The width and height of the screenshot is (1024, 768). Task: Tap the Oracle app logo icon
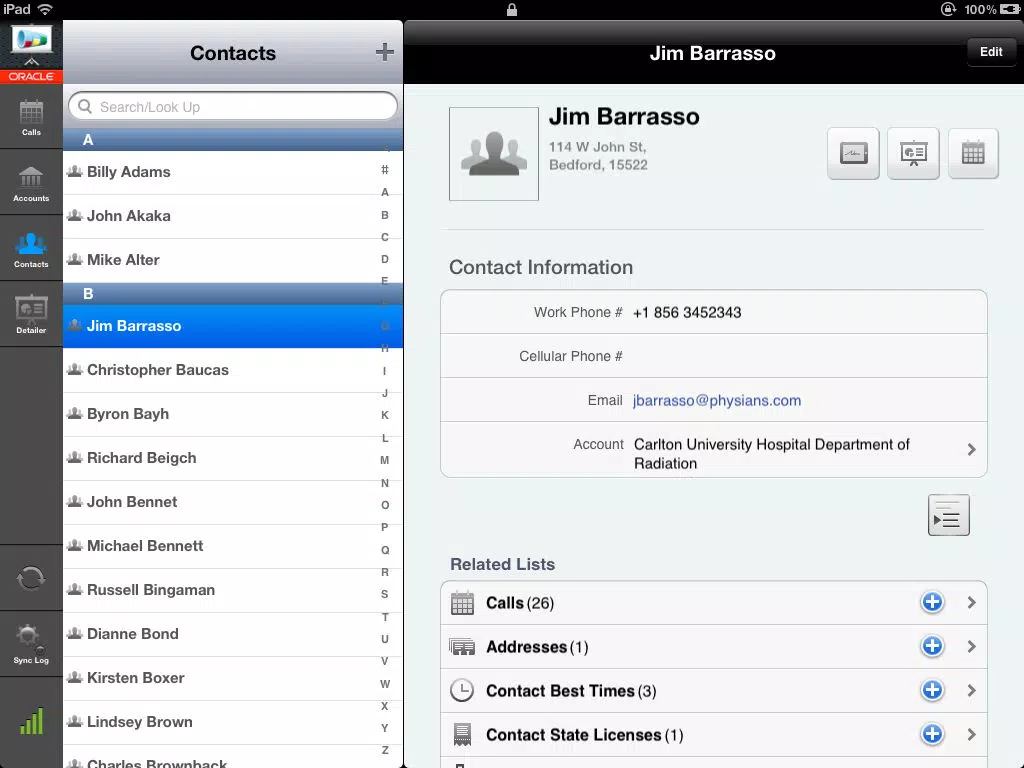(x=31, y=51)
